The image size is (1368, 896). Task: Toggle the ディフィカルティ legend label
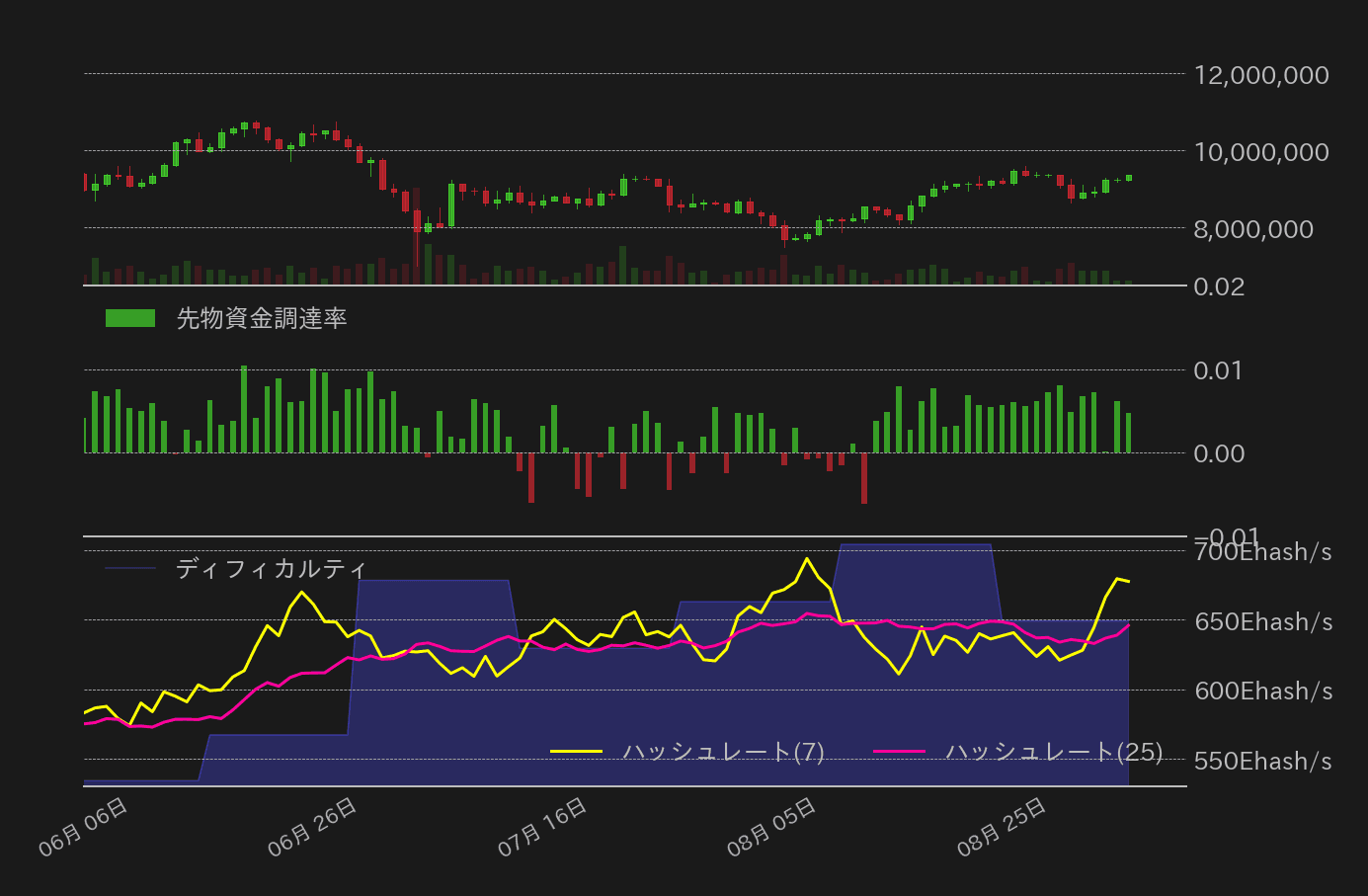[x=272, y=569]
